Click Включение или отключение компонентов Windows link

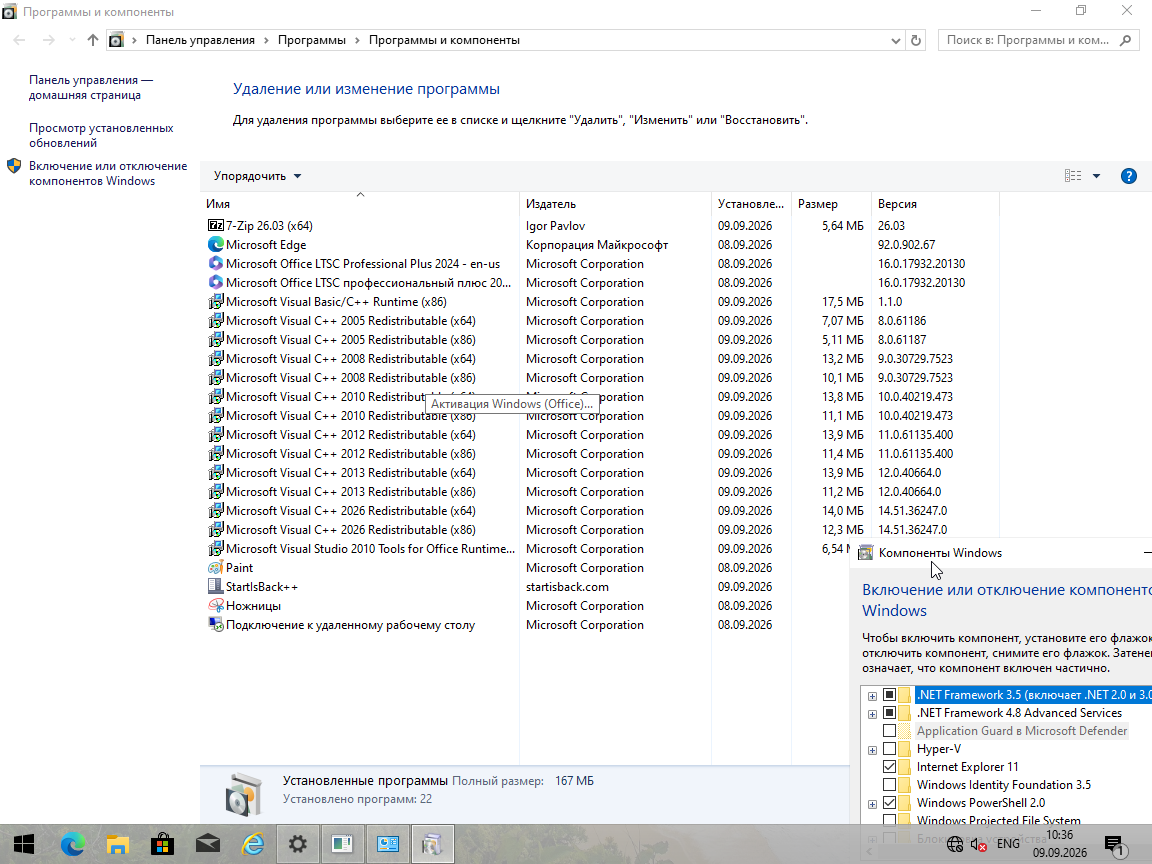coord(108,173)
